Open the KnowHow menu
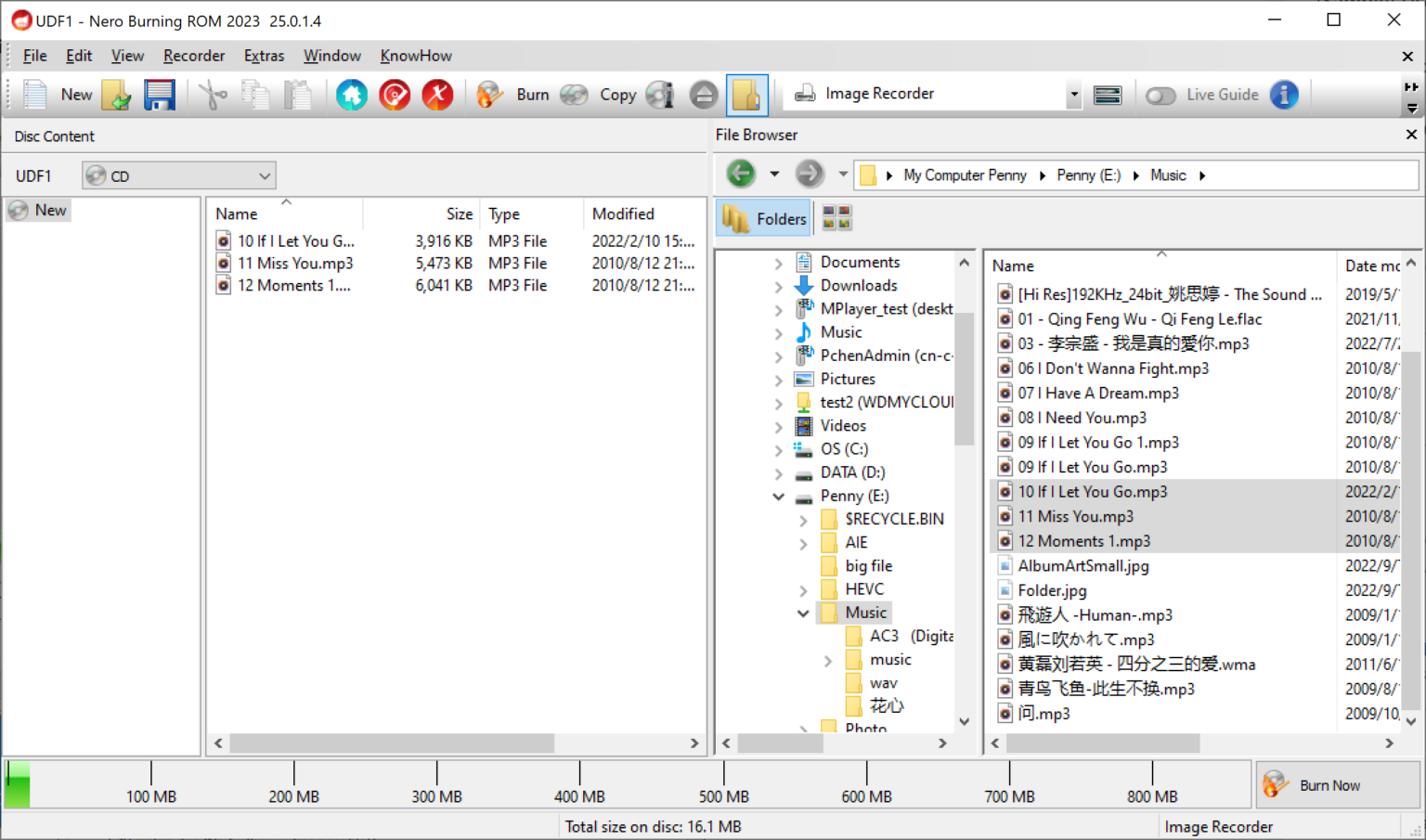This screenshot has width=1426, height=840. tap(416, 56)
